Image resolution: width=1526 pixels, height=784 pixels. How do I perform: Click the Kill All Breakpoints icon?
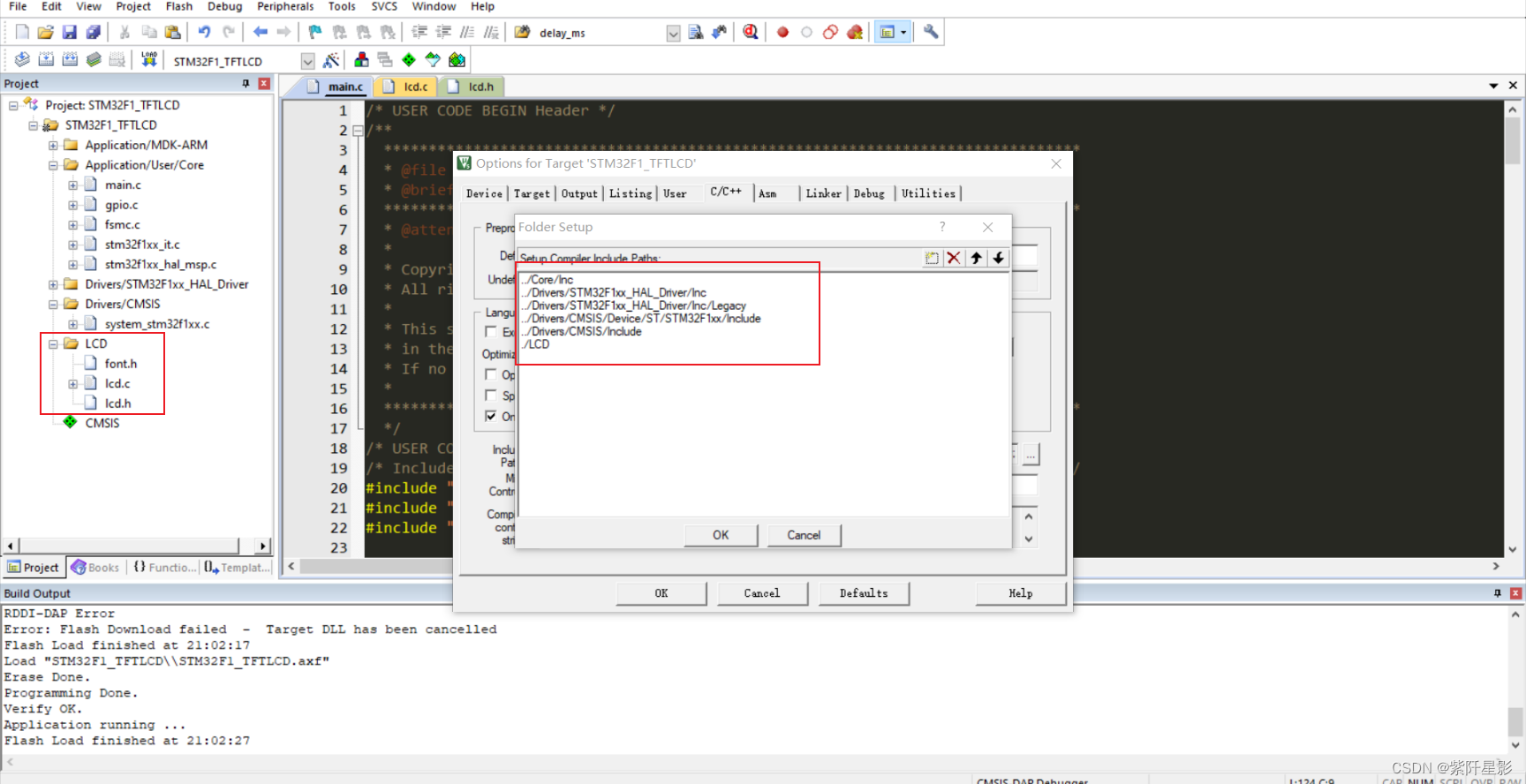tap(854, 32)
